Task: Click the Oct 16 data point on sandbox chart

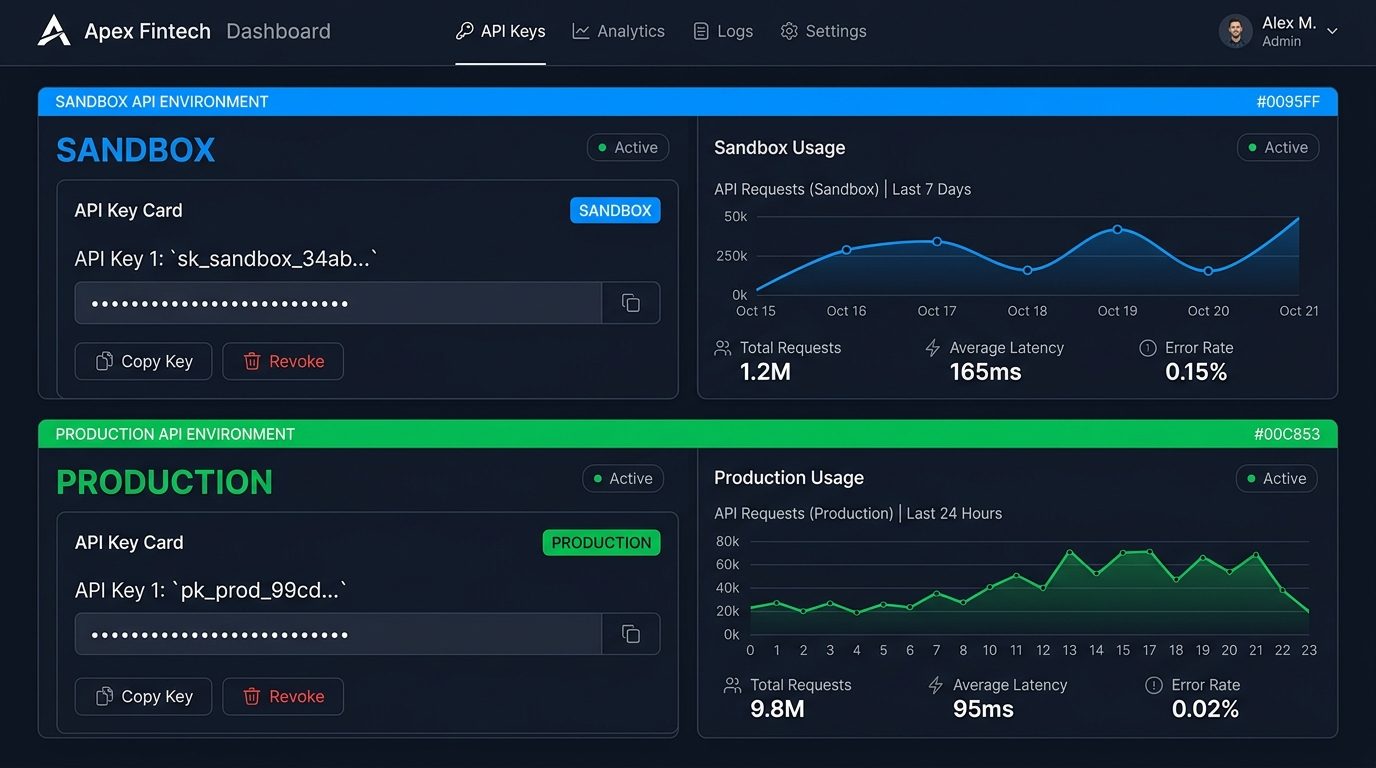Action: (846, 249)
